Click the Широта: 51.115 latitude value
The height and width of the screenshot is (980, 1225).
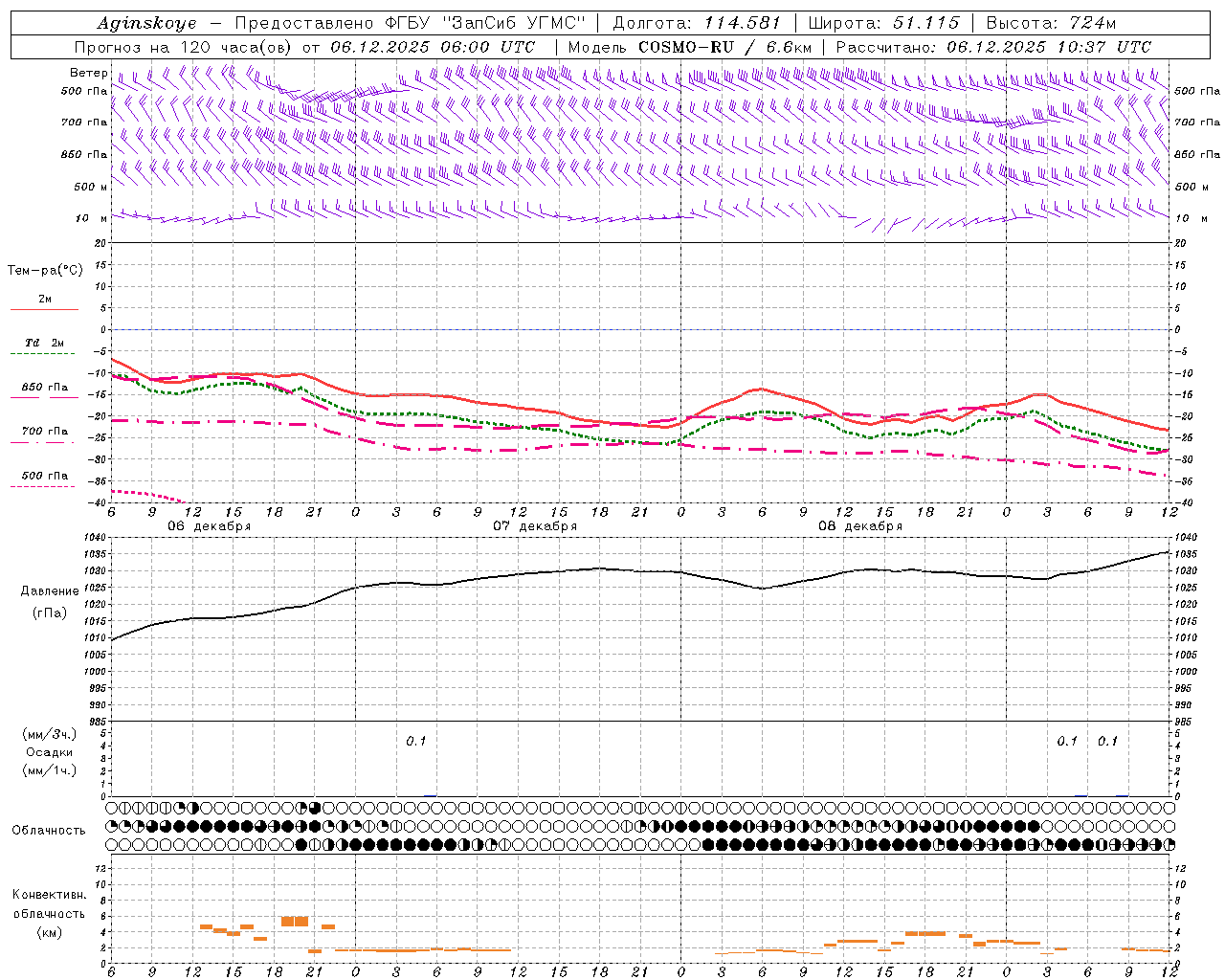[x=883, y=23]
